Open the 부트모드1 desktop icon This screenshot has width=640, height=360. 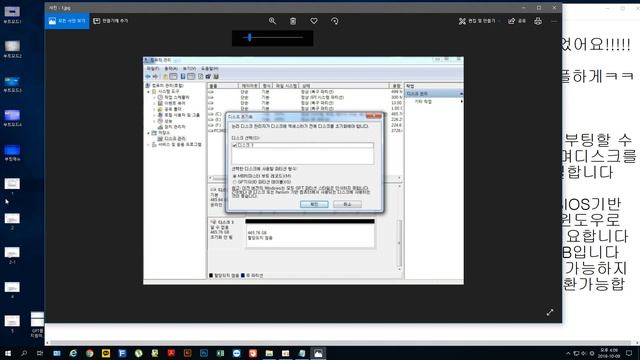click(x=12, y=15)
